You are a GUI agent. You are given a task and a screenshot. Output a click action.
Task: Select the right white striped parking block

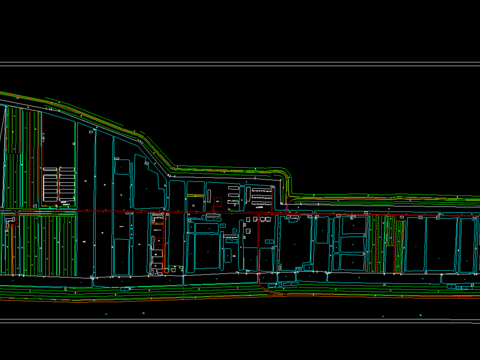67,185
